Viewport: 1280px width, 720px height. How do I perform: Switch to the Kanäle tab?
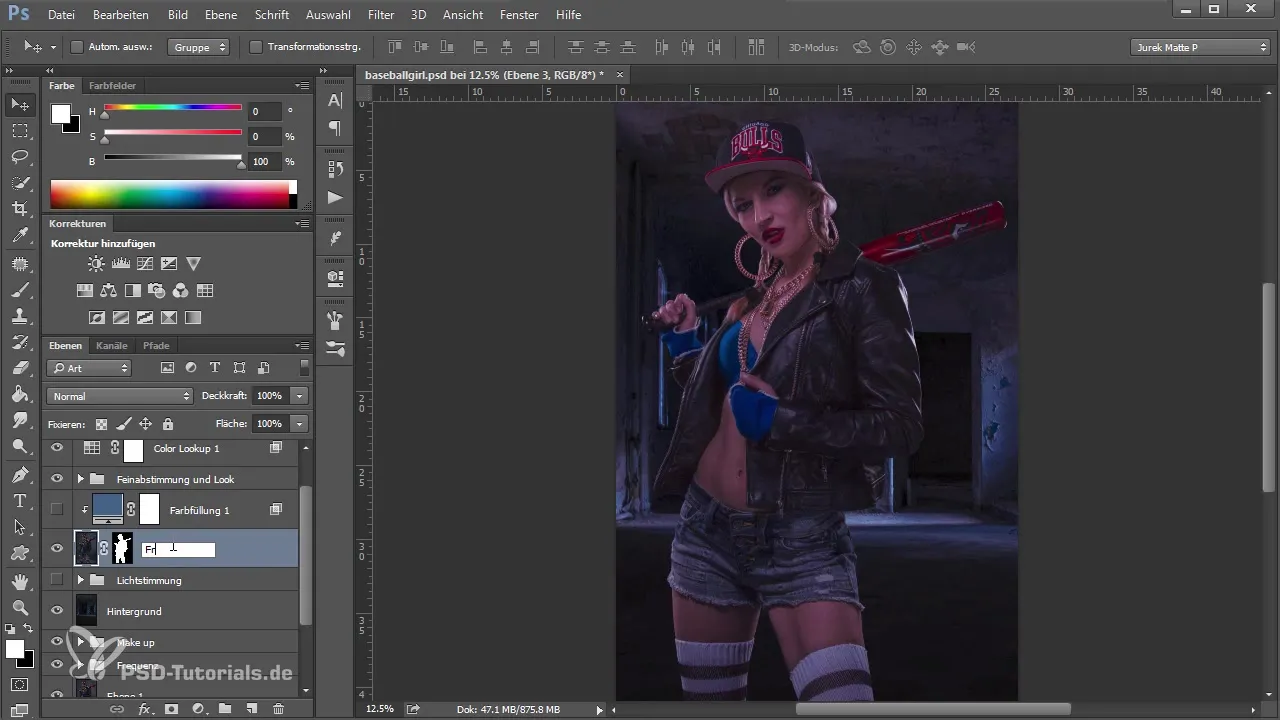coord(112,346)
